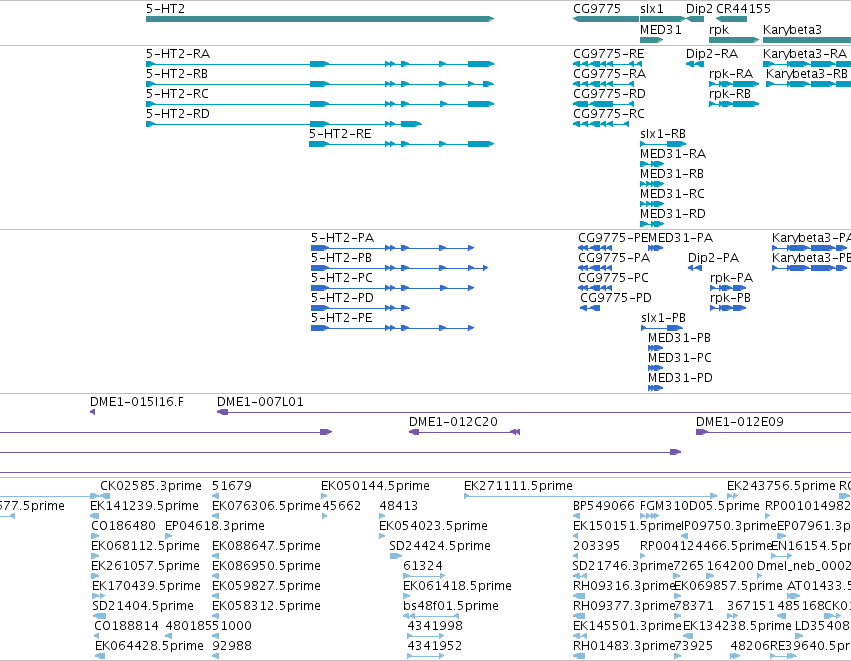
Task: Select transcript MED31-RB
Action: click(x=652, y=184)
